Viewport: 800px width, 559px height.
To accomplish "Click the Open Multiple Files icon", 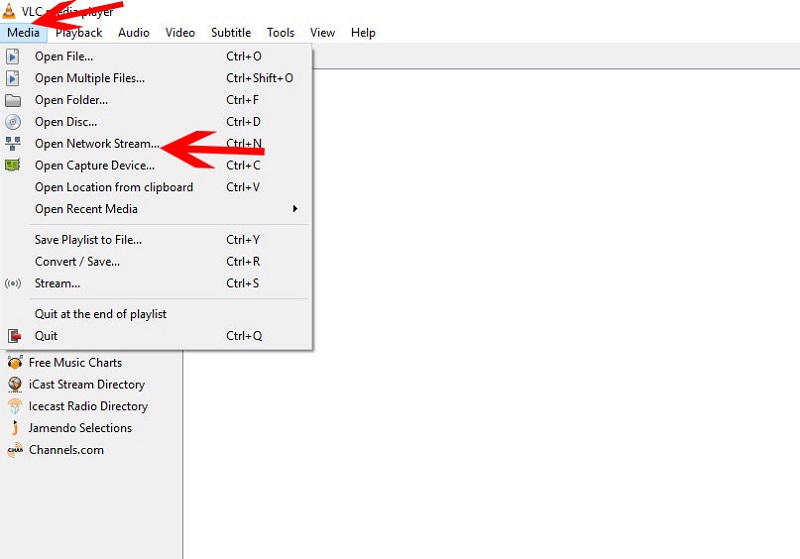I will pyautogui.click(x=13, y=78).
